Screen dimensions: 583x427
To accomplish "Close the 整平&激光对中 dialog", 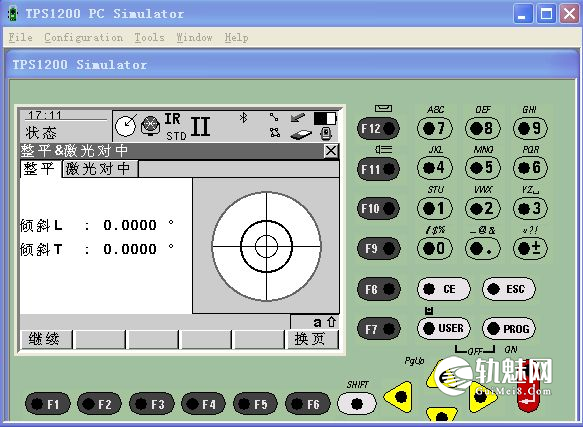I will point(331,151).
